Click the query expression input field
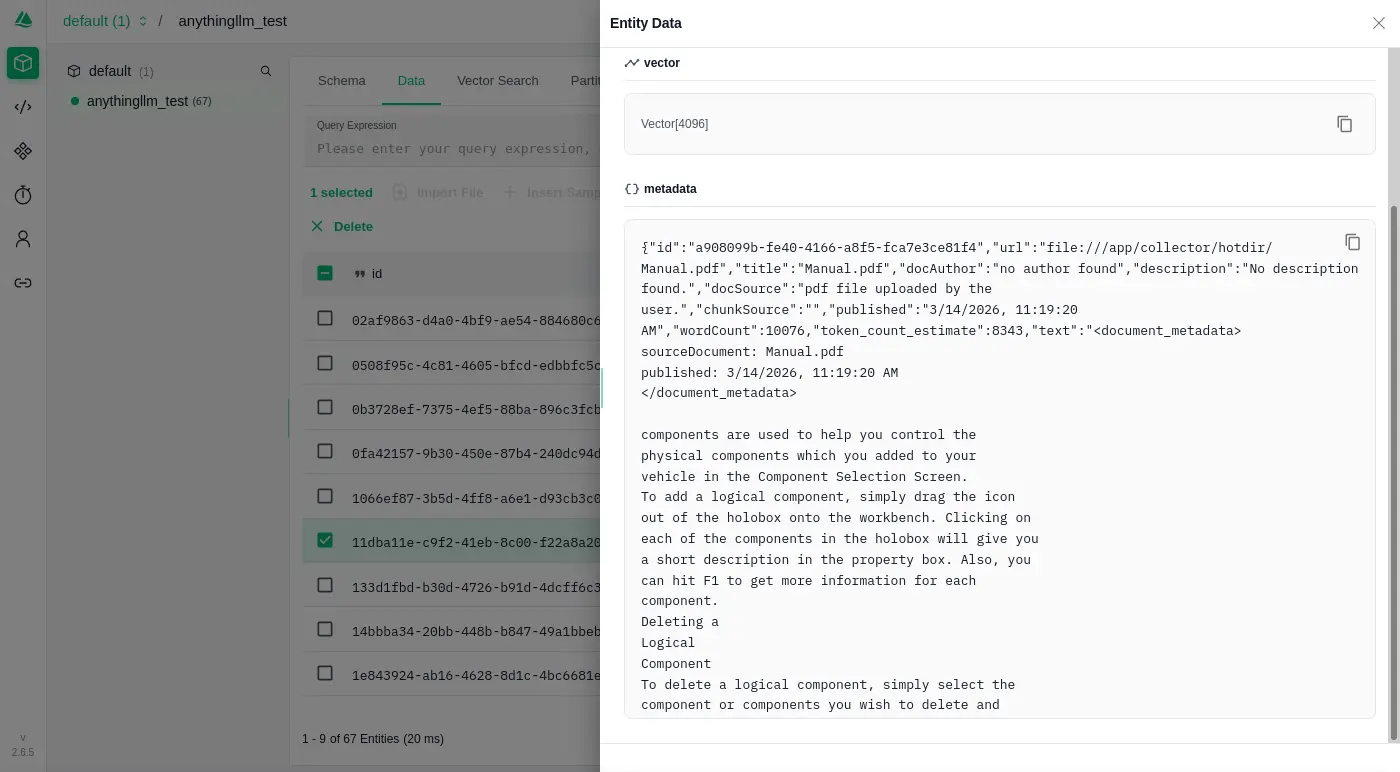The height and width of the screenshot is (772, 1400). click(x=452, y=148)
